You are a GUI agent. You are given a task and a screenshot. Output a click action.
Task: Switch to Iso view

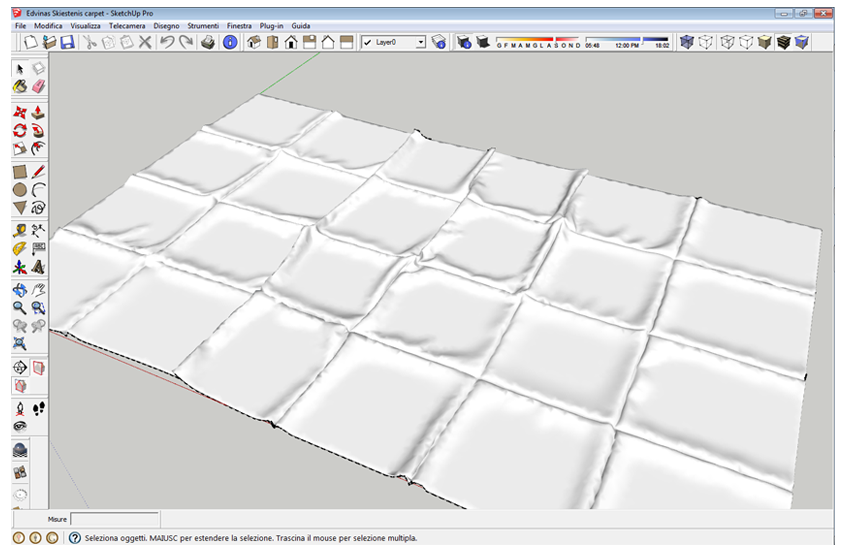click(254, 42)
